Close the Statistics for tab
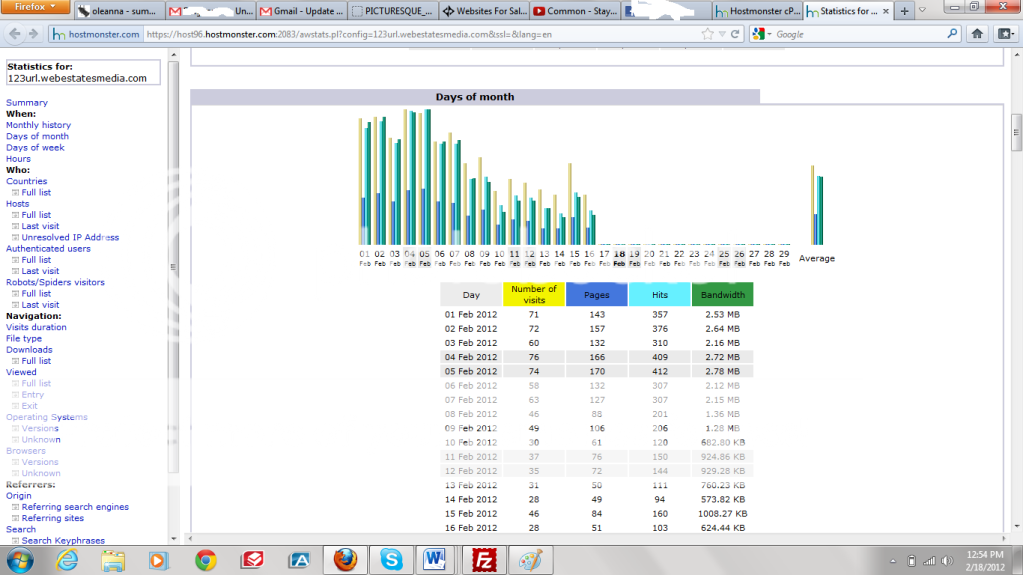 pos(885,11)
